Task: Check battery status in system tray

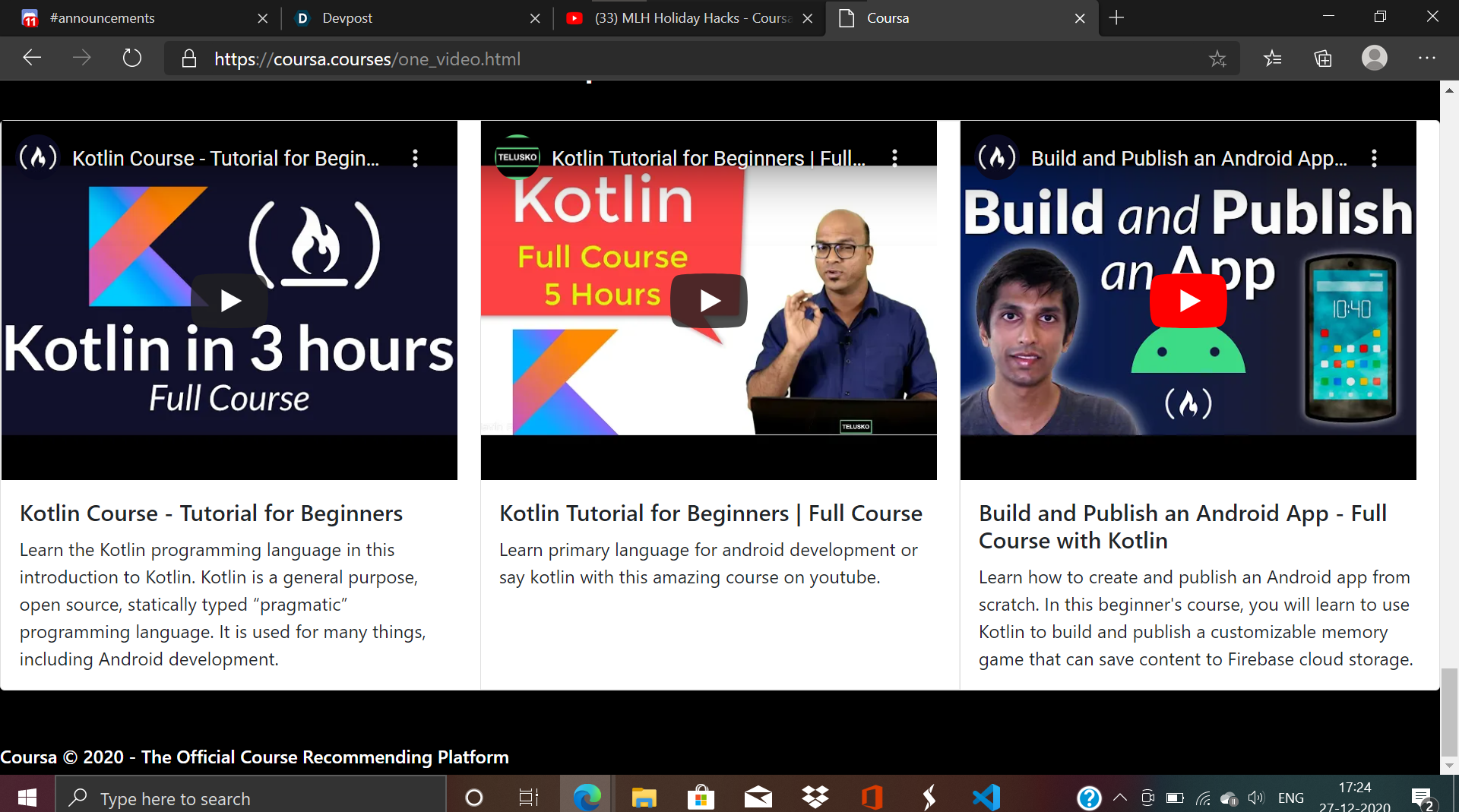Action: click(1175, 798)
